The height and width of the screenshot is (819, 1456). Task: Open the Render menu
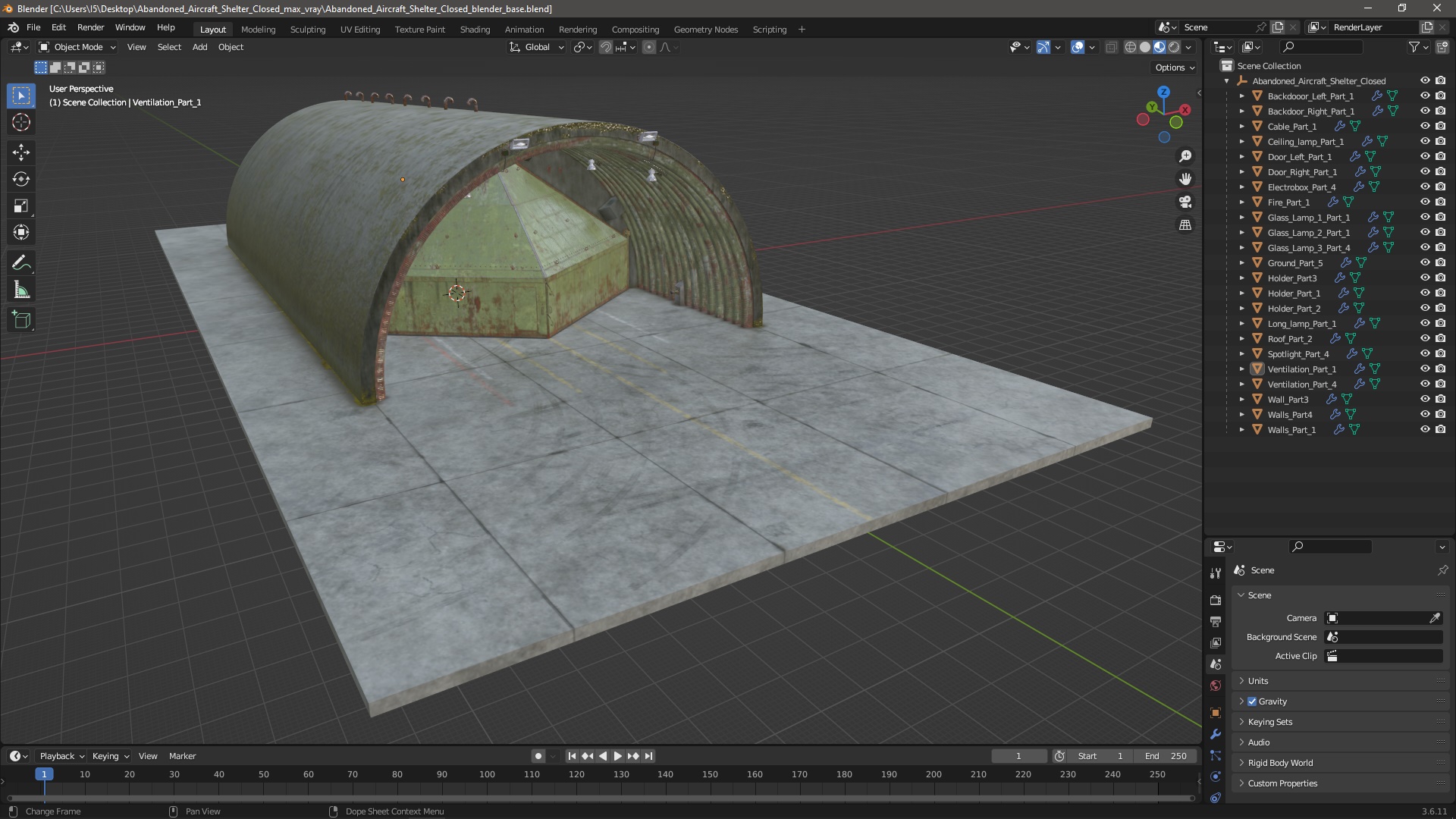90,27
